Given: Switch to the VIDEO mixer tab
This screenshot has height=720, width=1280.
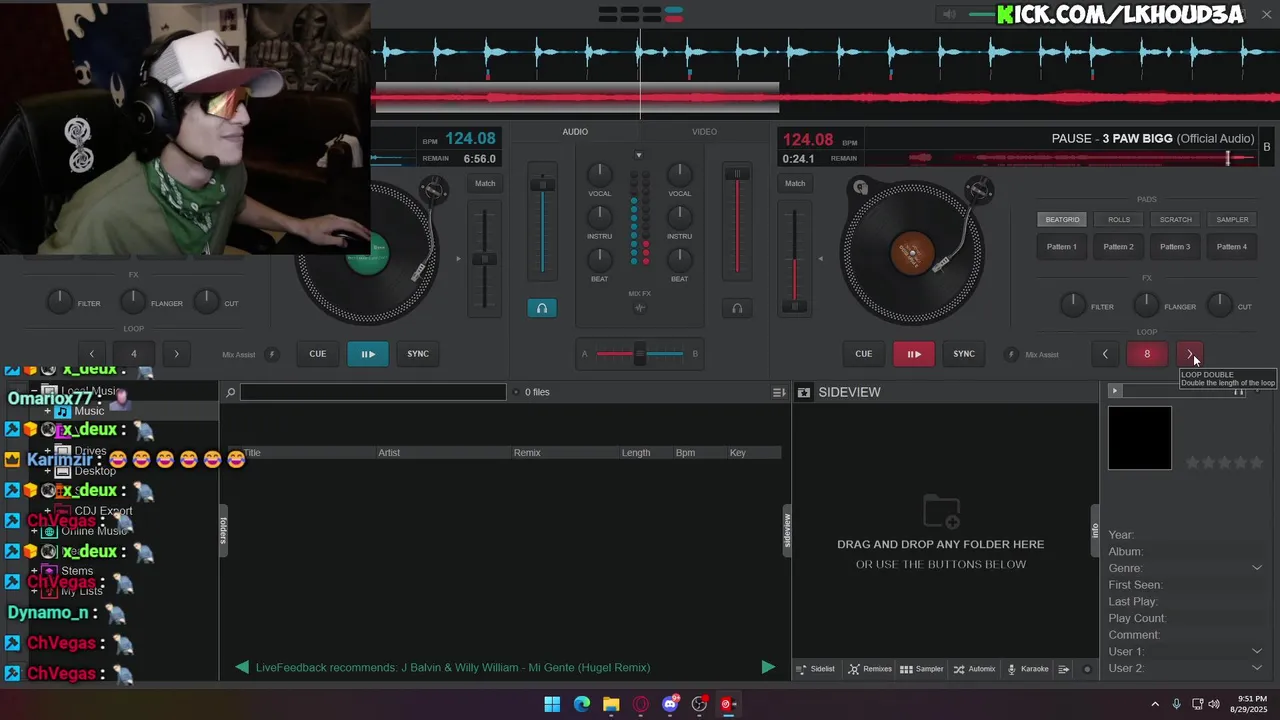Looking at the screenshot, I should click(704, 132).
